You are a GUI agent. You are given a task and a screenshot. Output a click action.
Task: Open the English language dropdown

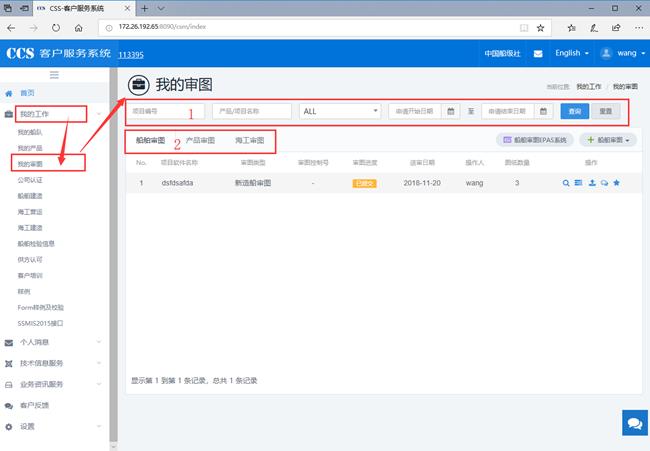[x=571, y=53]
